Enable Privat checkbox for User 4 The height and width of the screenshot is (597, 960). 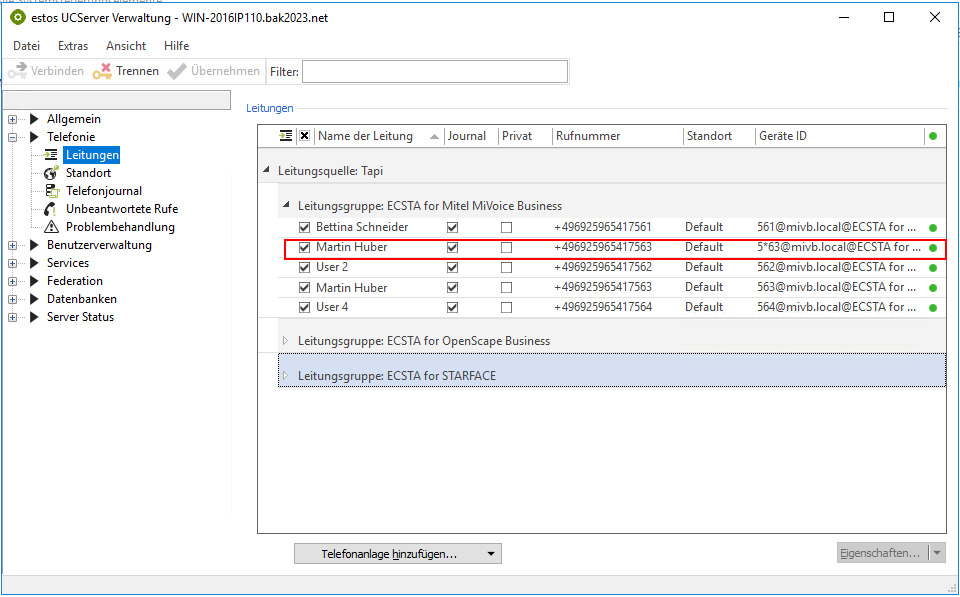coord(506,307)
